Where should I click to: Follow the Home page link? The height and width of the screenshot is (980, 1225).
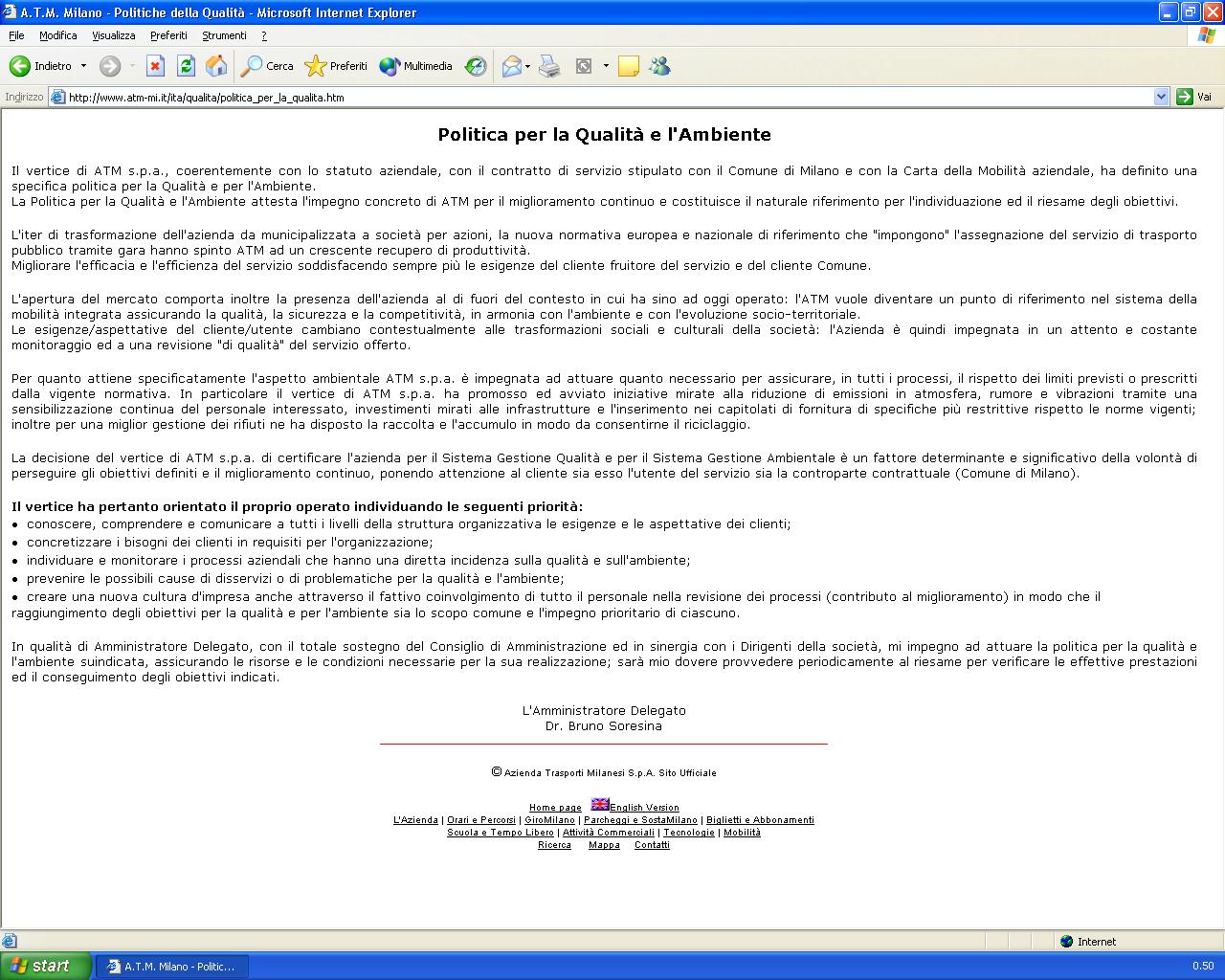[x=555, y=808]
